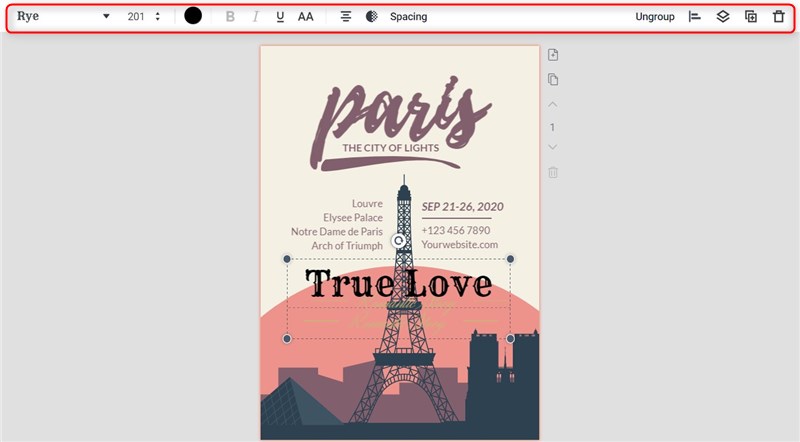Move page up with chevron arrow
This screenshot has height=442, width=800.
coord(553,104)
